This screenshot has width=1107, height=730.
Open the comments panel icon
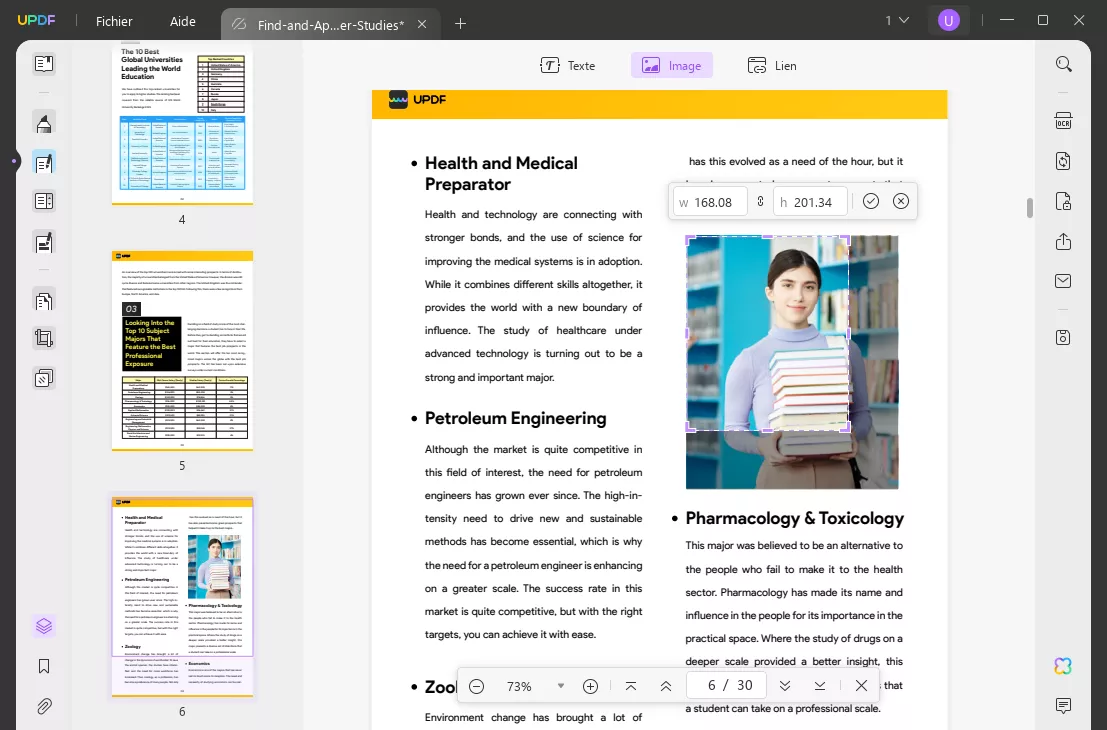pos(1063,705)
